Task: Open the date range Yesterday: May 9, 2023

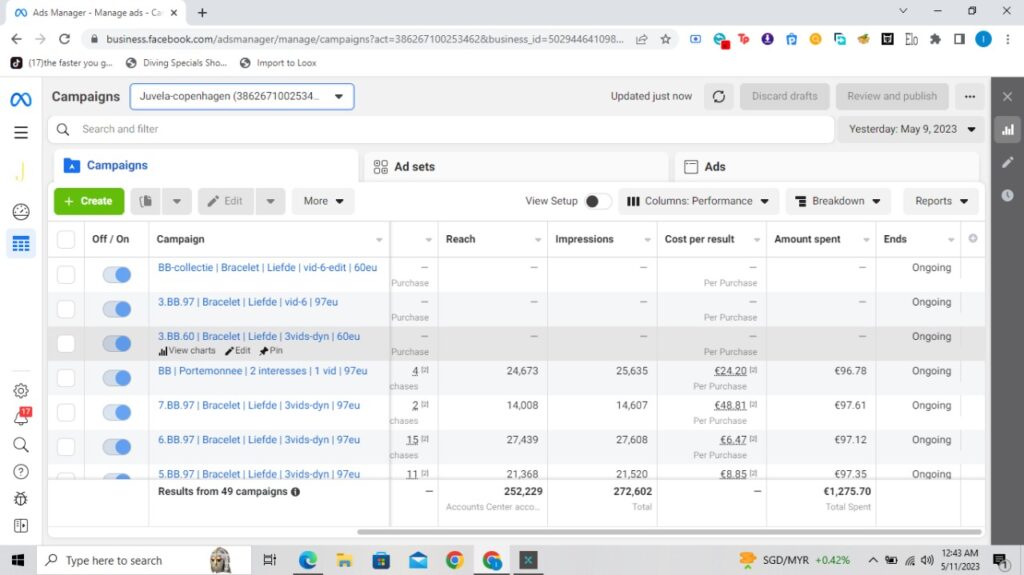Action: pyautogui.click(x=912, y=129)
